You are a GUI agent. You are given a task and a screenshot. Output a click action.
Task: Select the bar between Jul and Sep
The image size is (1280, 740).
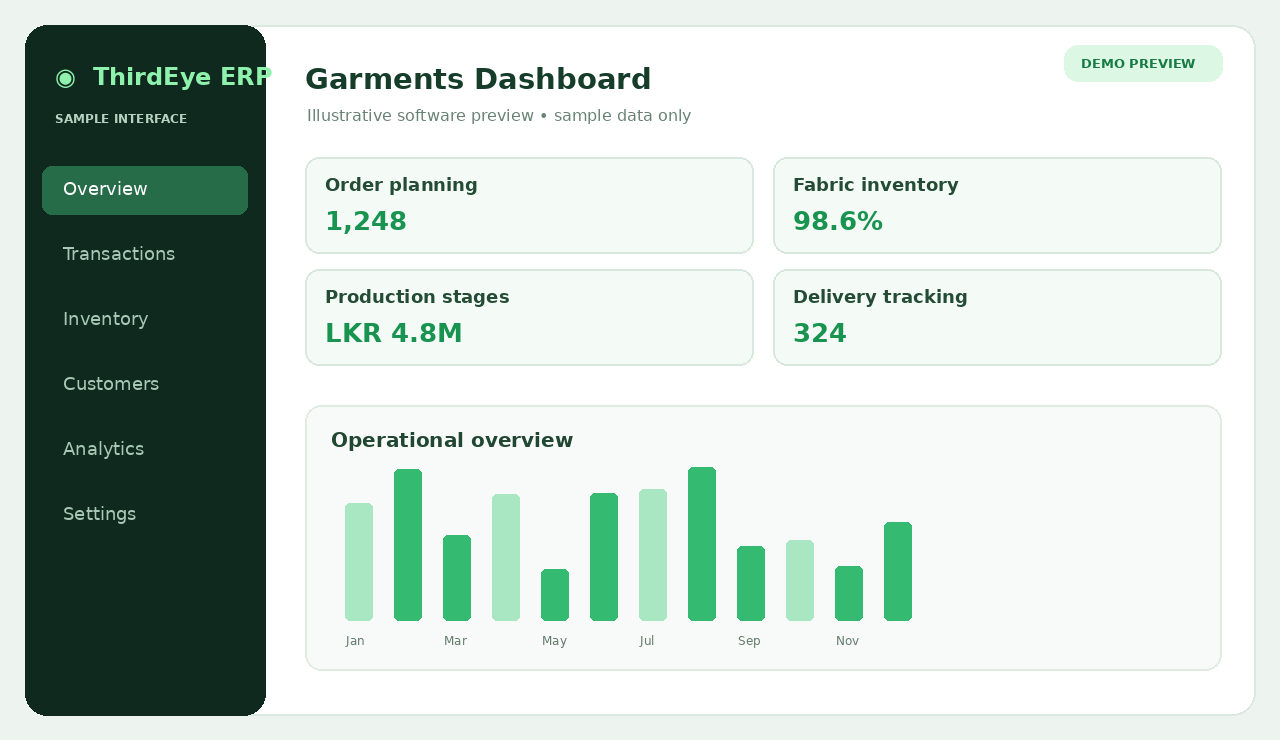click(x=702, y=544)
